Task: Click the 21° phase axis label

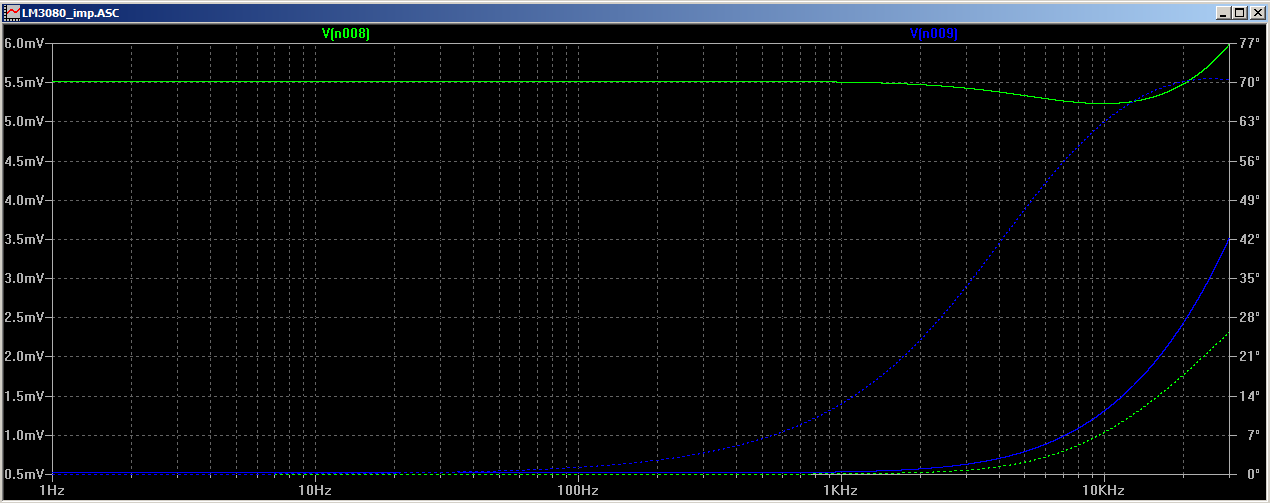Action: 1248,357
